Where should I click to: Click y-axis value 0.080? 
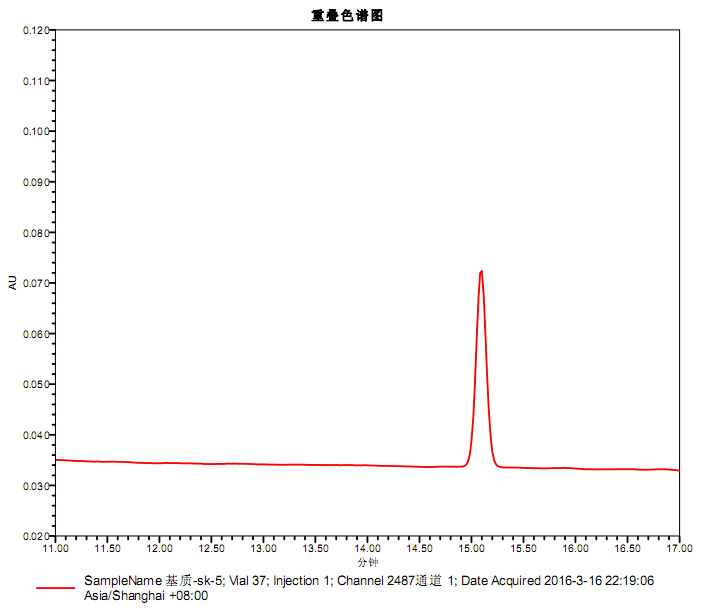click(36, 233)
